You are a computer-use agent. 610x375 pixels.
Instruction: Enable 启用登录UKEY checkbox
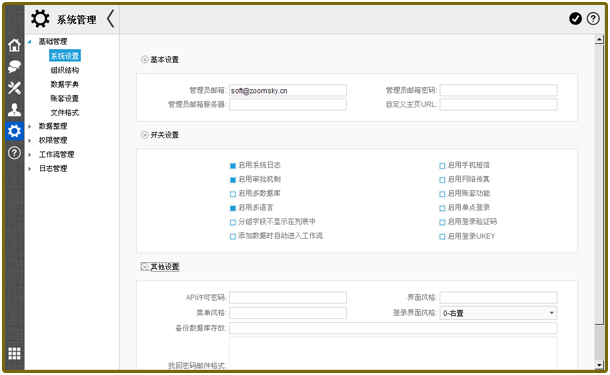pos(442,236)
